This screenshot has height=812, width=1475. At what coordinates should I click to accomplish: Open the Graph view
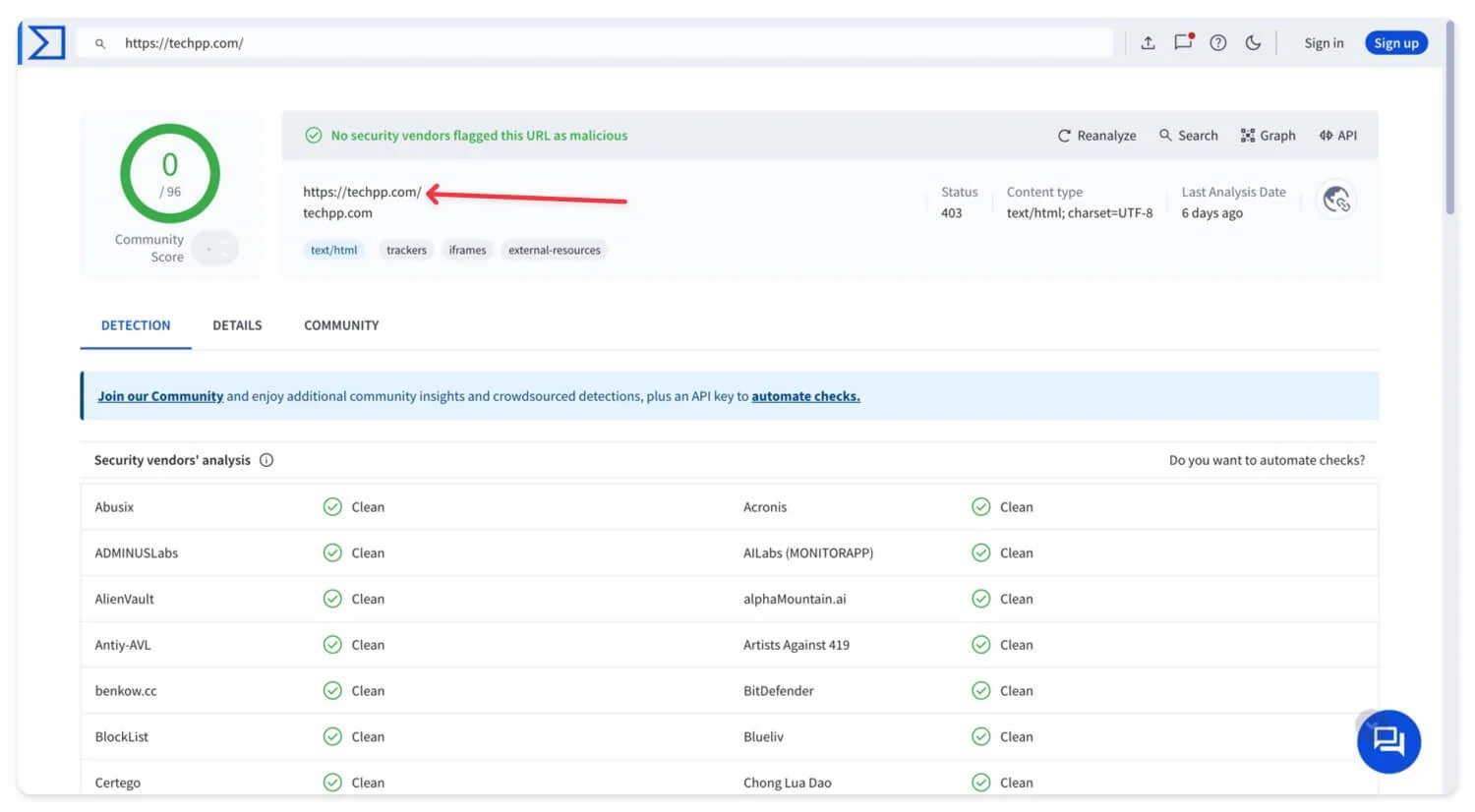coord(1268,136)
